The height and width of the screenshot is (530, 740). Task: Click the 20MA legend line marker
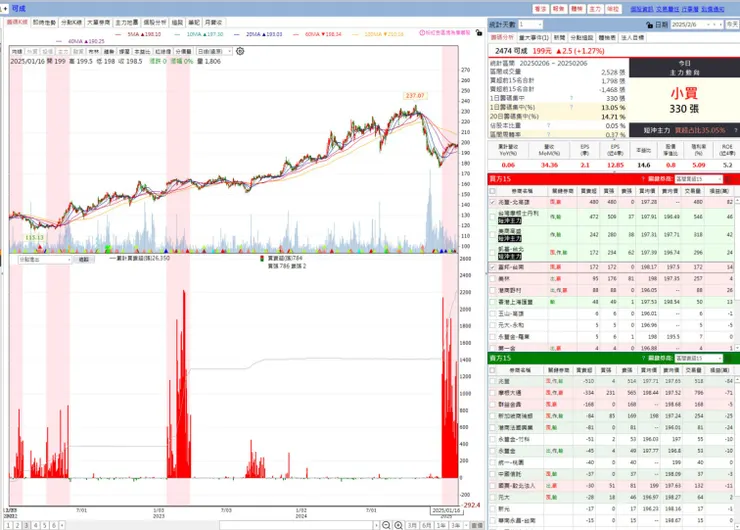[x=236, y=34]
